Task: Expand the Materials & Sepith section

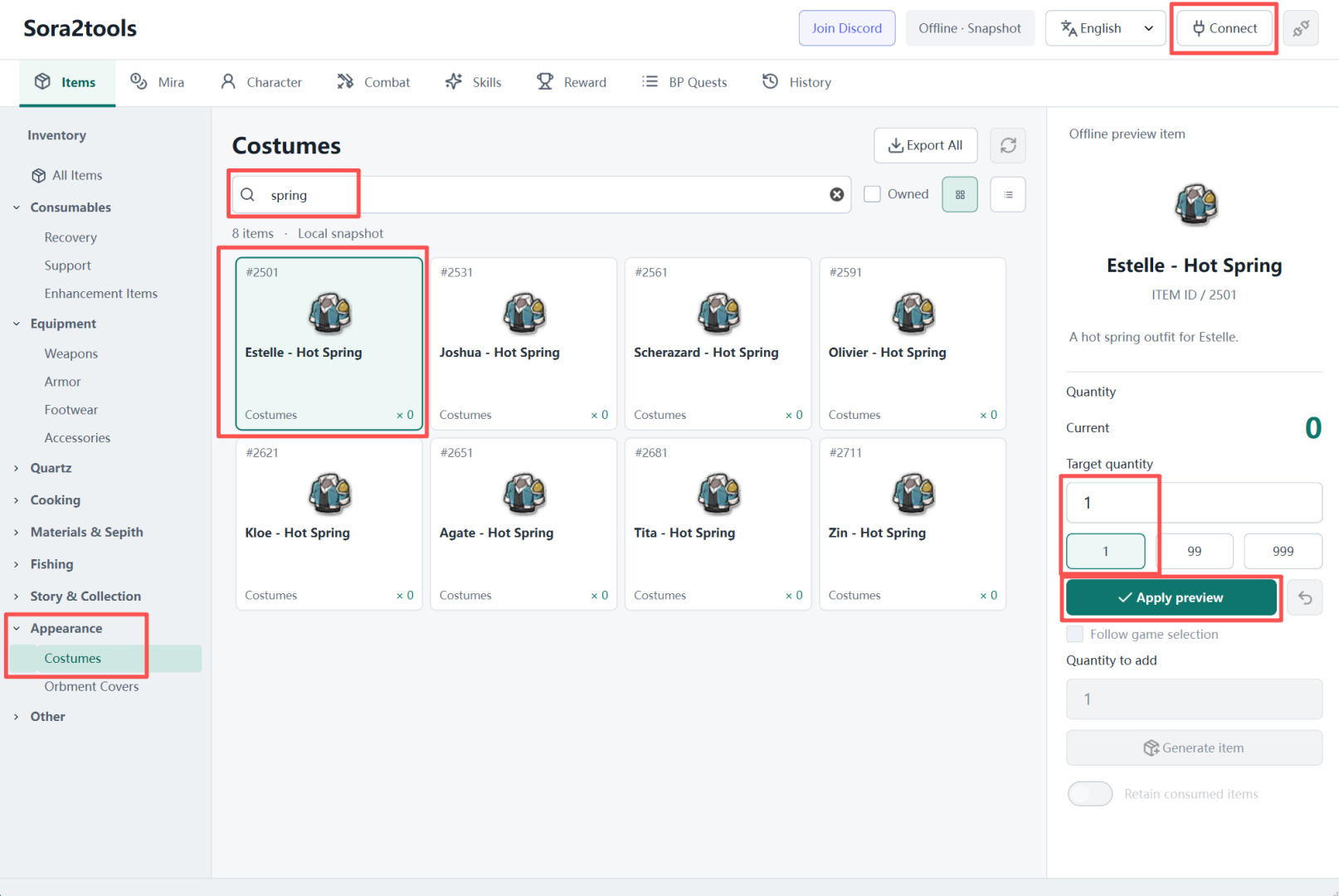Action: (17, 533)
